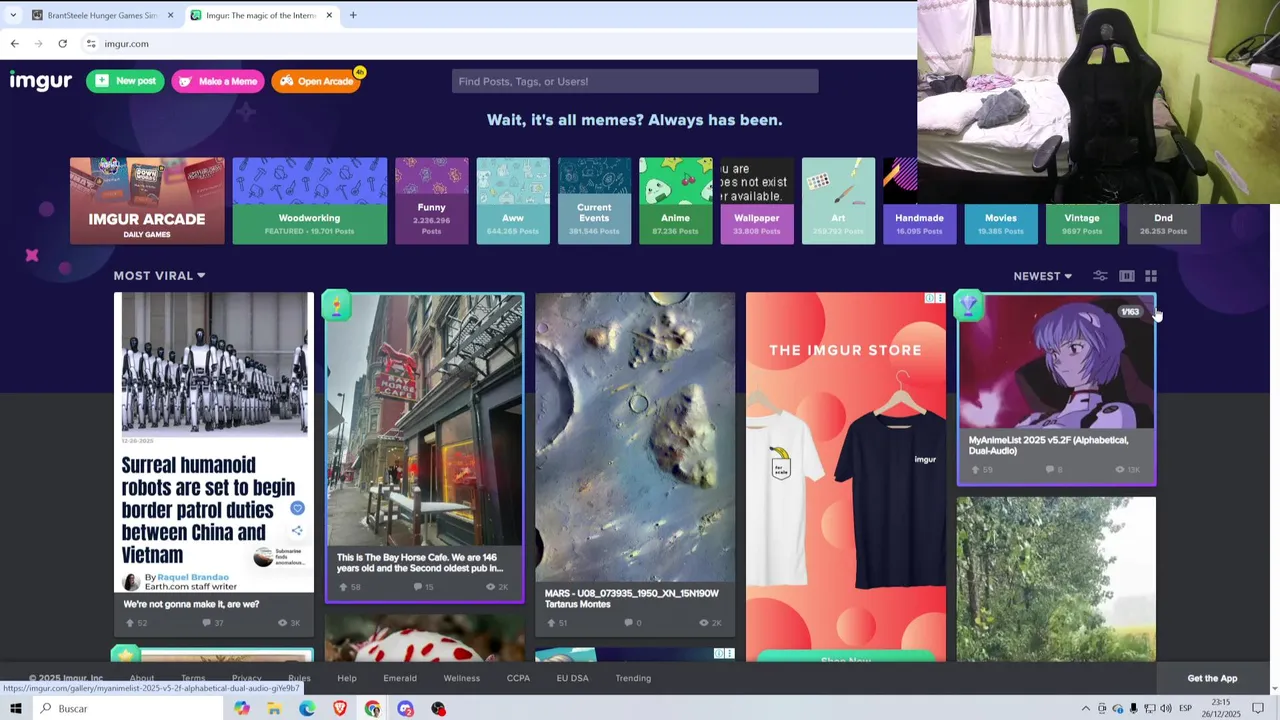The height and width of the screenshot is (720, 1280).
Task: Open File Explorer from the taskbar
Action: [274, 708]
